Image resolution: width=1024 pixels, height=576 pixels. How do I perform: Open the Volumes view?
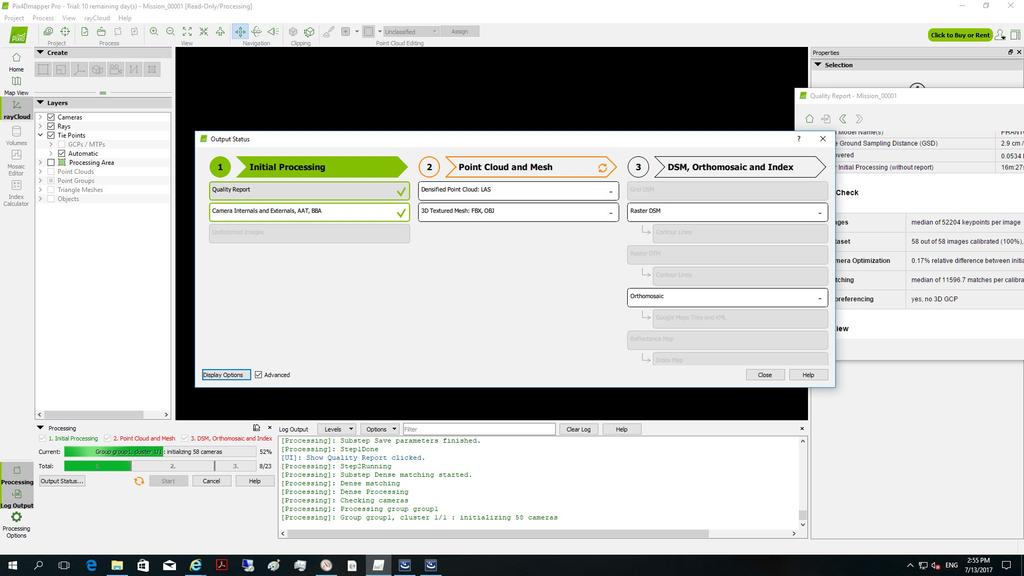[x=16, y=135]
